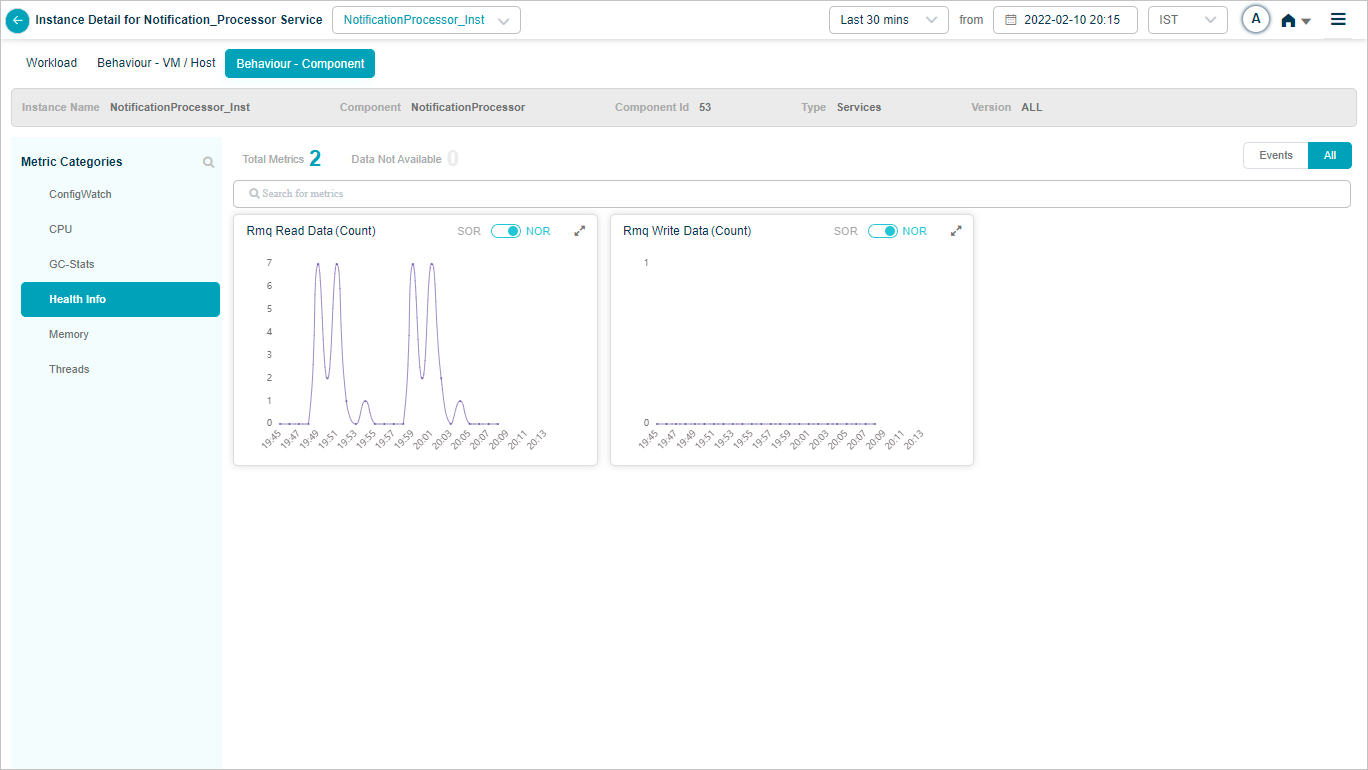The image size is (1368, 770).
Task: Toggle SOR/NOR switch for Rmq Read Data
Action: [506, 231]
